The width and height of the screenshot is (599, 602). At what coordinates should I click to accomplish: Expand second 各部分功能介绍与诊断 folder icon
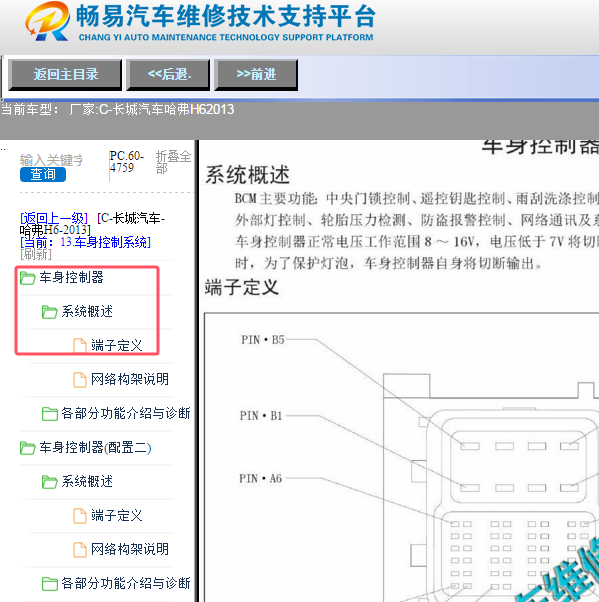tap(50, 584)
